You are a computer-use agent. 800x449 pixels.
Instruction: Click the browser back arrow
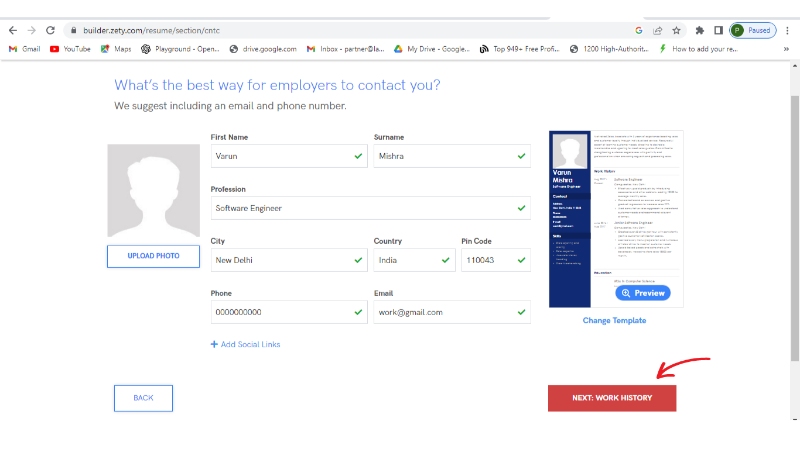coord(12,30)
